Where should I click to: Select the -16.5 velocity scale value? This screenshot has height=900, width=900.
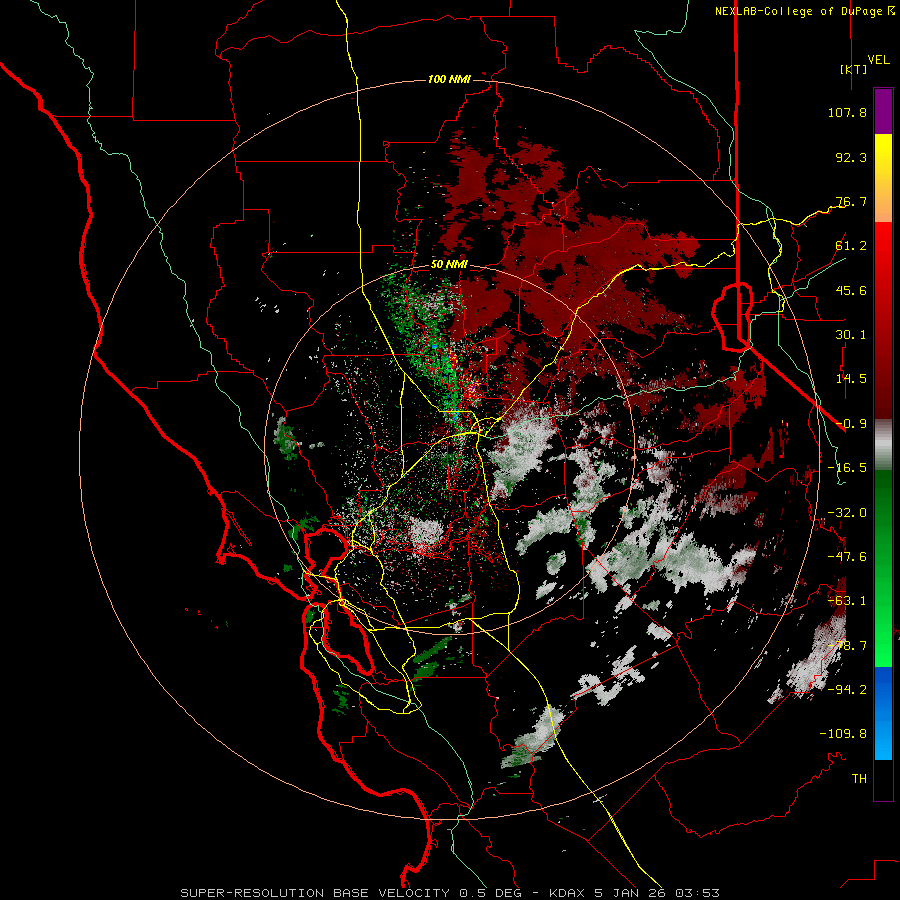click(x=847, y=468)
